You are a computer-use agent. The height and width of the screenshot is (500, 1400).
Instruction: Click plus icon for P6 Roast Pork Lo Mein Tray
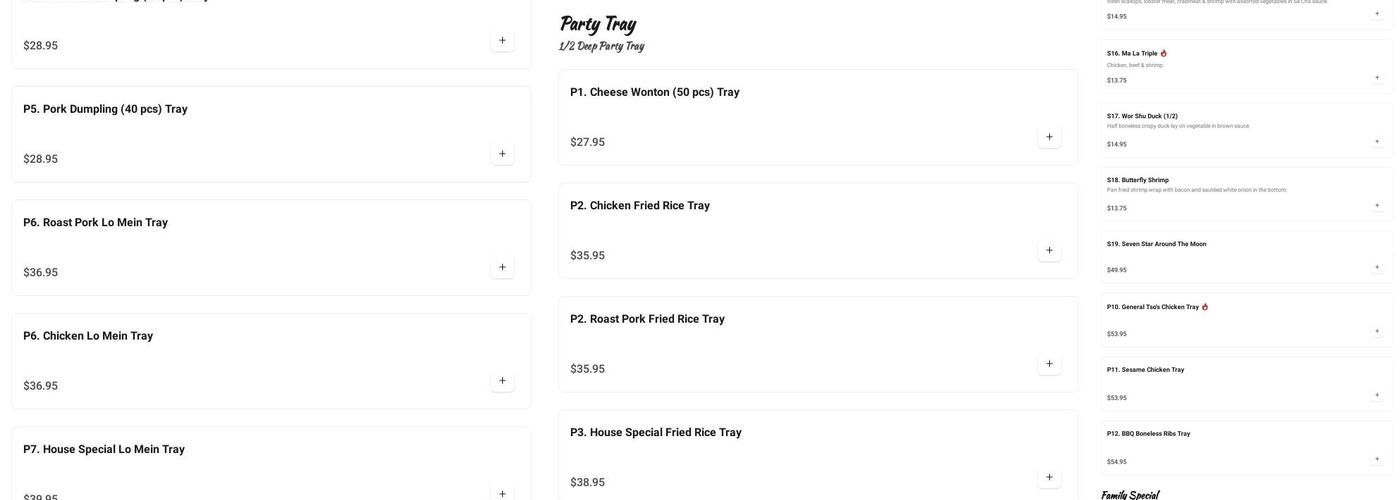pos(502,267)
